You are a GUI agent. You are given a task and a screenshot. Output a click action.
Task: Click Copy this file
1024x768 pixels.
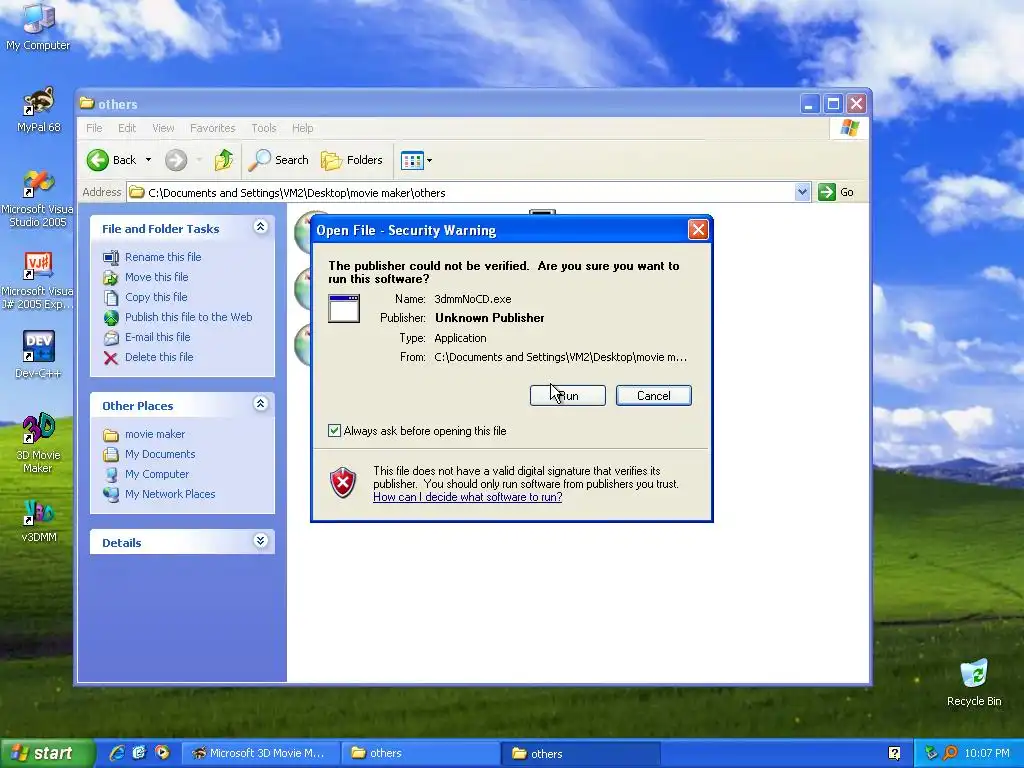pos(156,297)
